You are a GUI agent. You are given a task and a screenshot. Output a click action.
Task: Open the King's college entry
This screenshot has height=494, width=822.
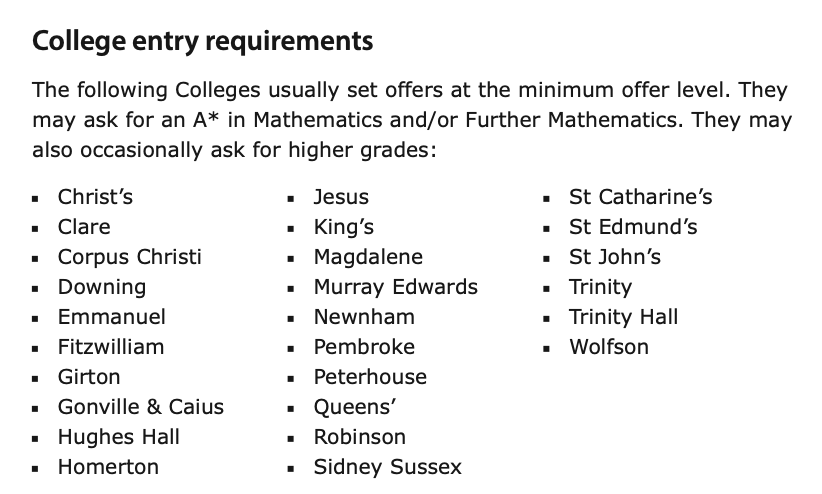point(343,227)
